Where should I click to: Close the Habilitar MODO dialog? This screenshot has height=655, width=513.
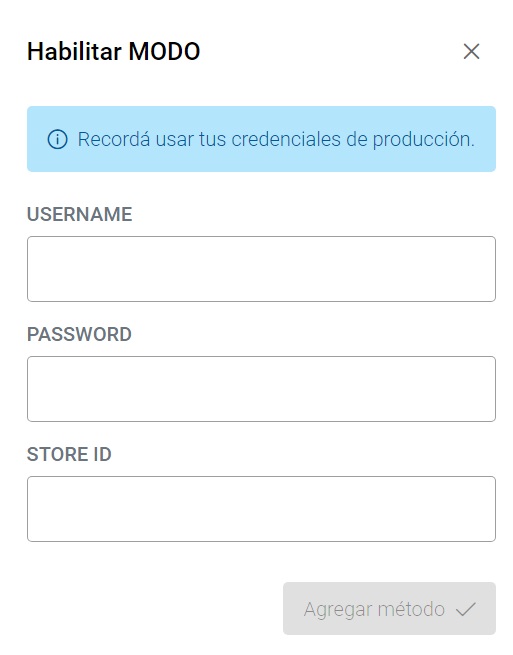[471, 51]
